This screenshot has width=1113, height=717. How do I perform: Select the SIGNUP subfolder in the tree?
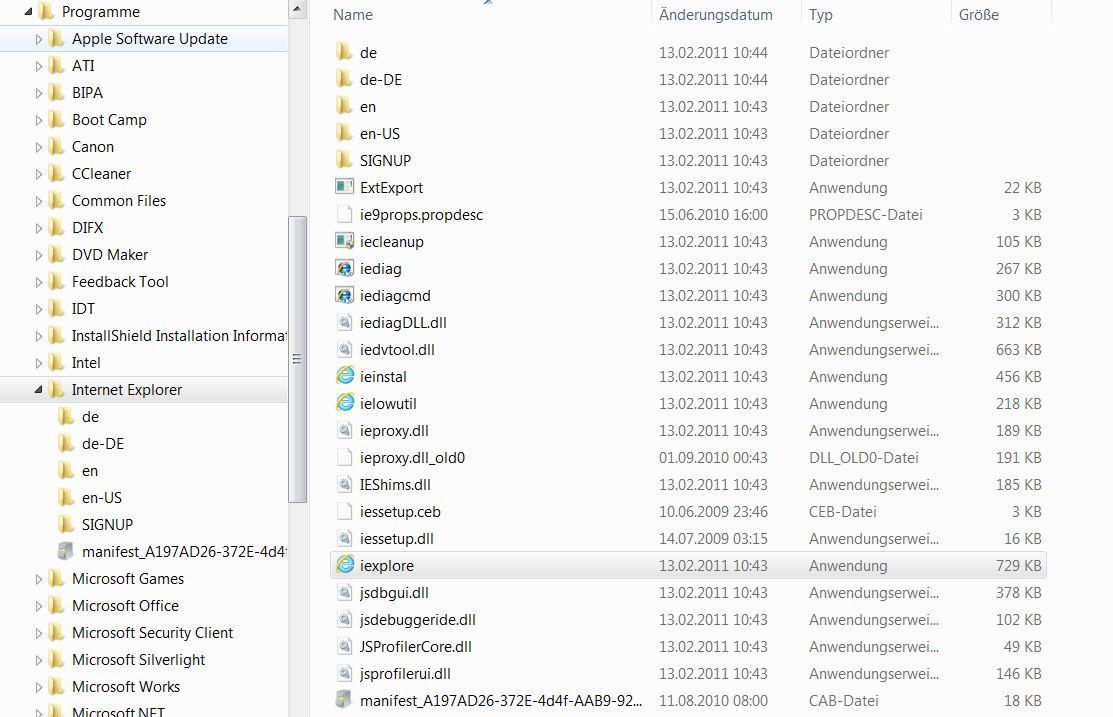click(x=107, y=525)
